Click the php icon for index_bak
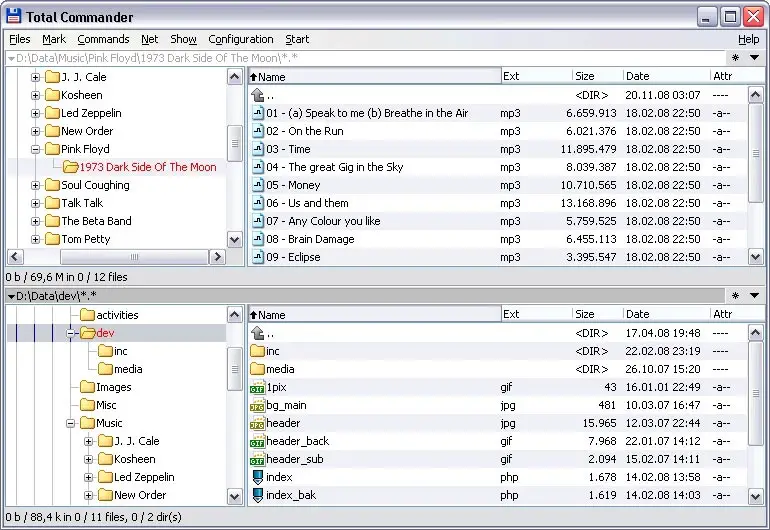The image size is (770, 530). point(257,495)
